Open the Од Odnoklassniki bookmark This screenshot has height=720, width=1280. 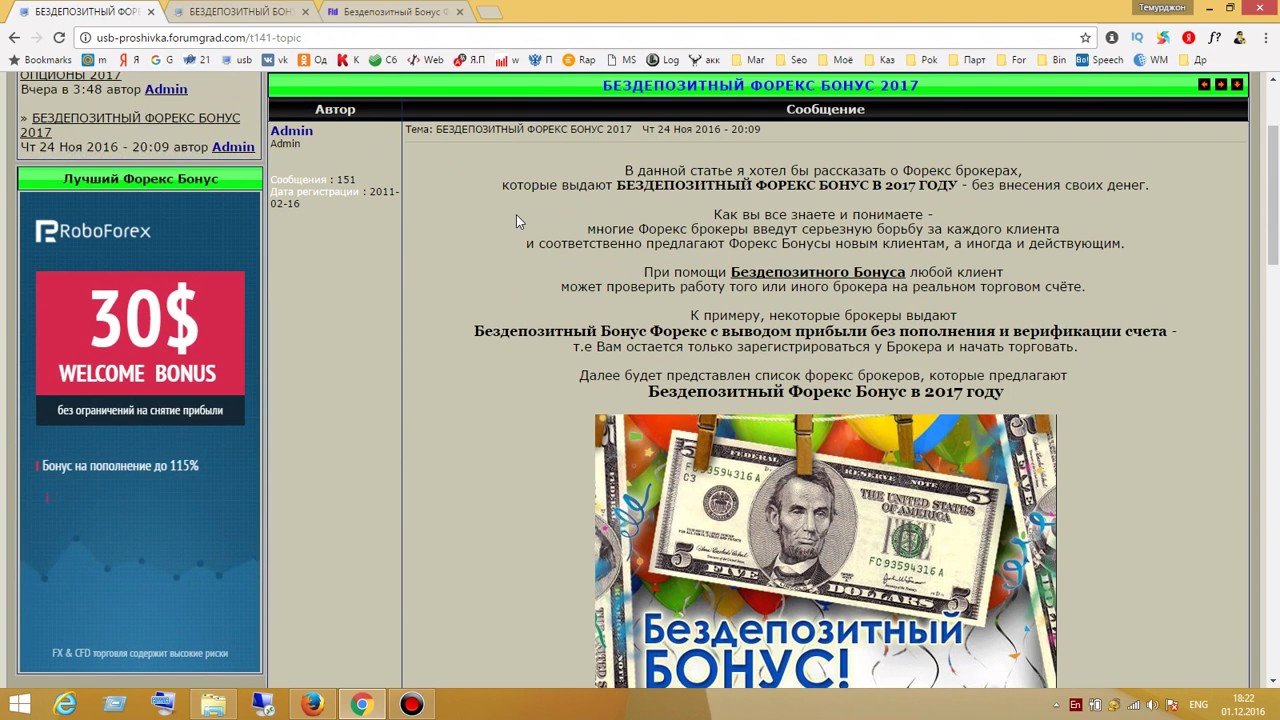(x=313, y=60)
